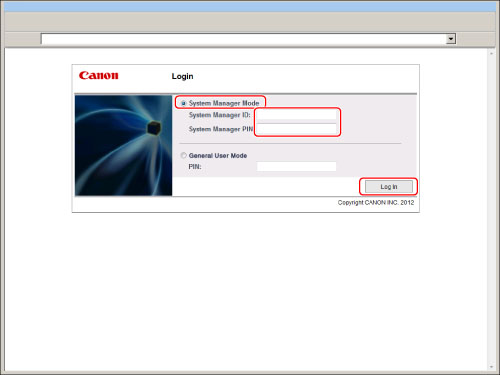Click the Login page heading
500x375 pixels.
(x=182, y=76)
